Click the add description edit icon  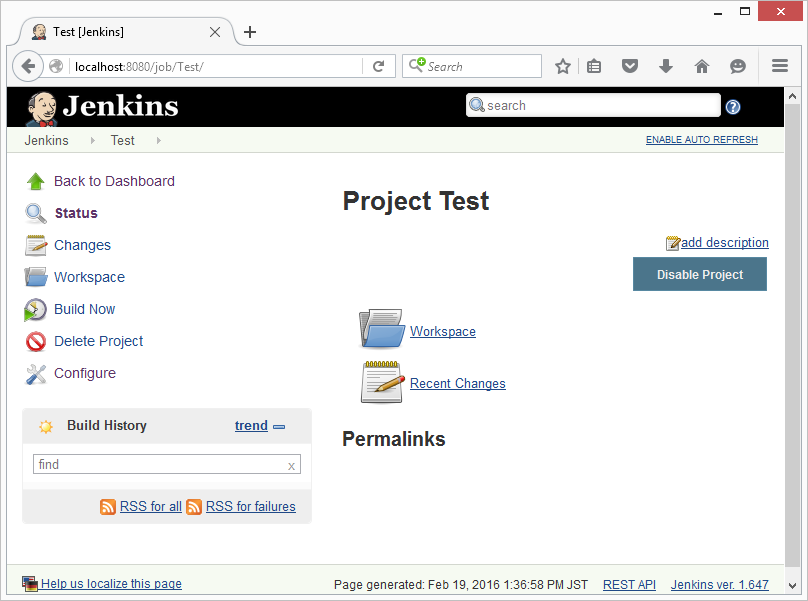(x=673, y=243)
